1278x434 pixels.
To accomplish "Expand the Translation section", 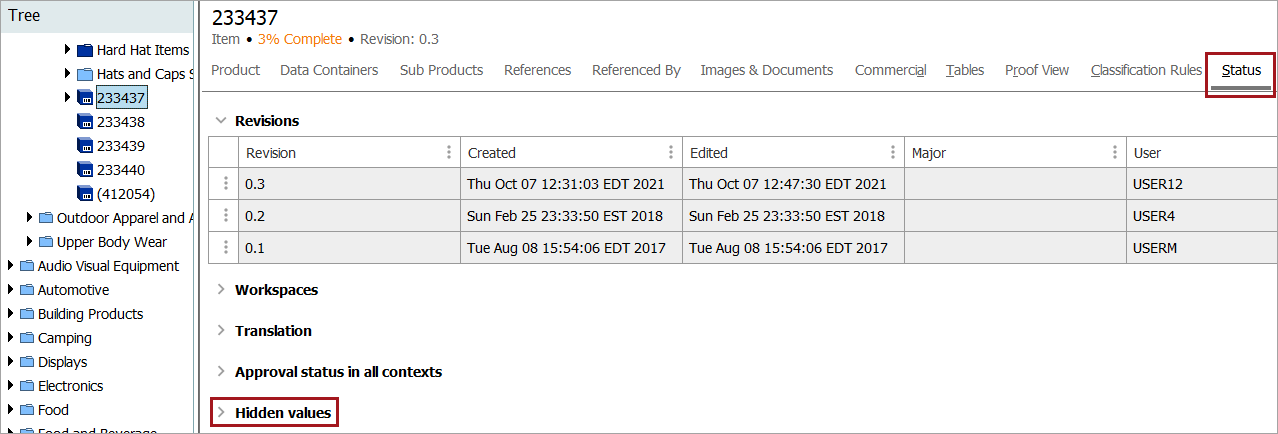I will pos(273,331).
